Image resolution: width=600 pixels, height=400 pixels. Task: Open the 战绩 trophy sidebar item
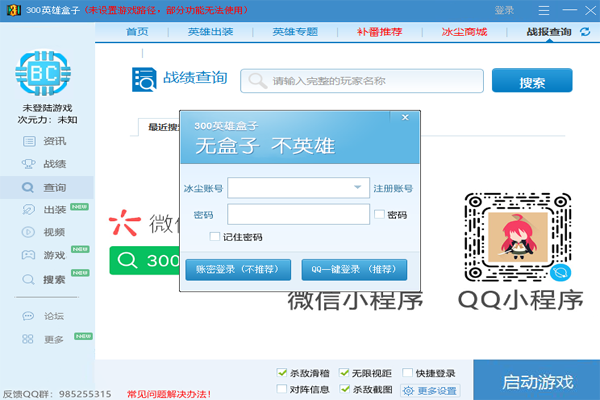coord(44,164)
